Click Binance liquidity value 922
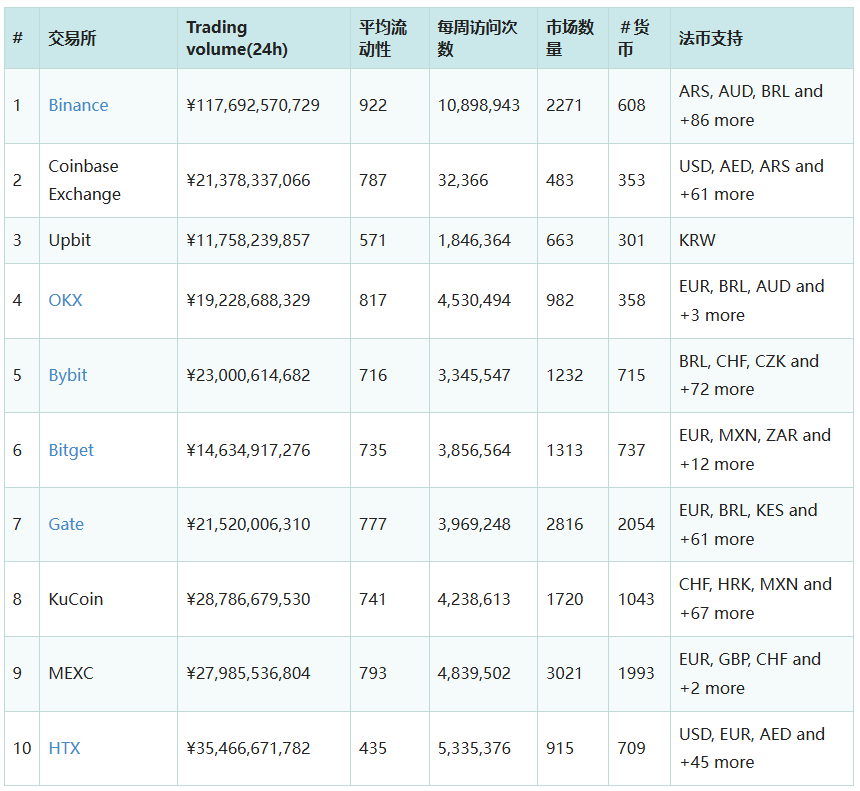 click(373, 105)
